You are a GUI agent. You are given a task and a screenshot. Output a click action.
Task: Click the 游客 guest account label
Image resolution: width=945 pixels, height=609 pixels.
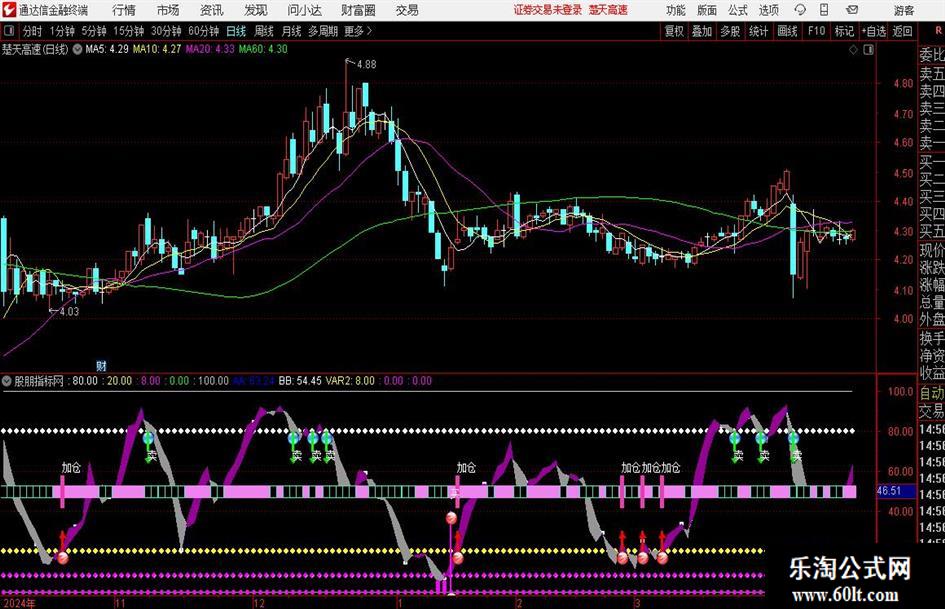point(904,10)
